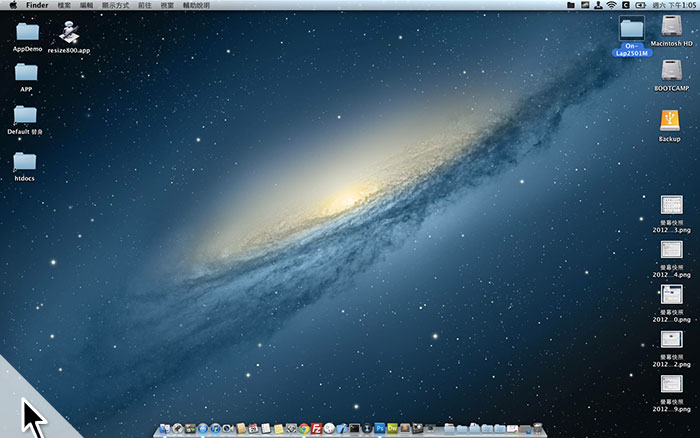Open the Apple menu
The width and height of the screenshot is (700, 438).
(x=13, y=5)
